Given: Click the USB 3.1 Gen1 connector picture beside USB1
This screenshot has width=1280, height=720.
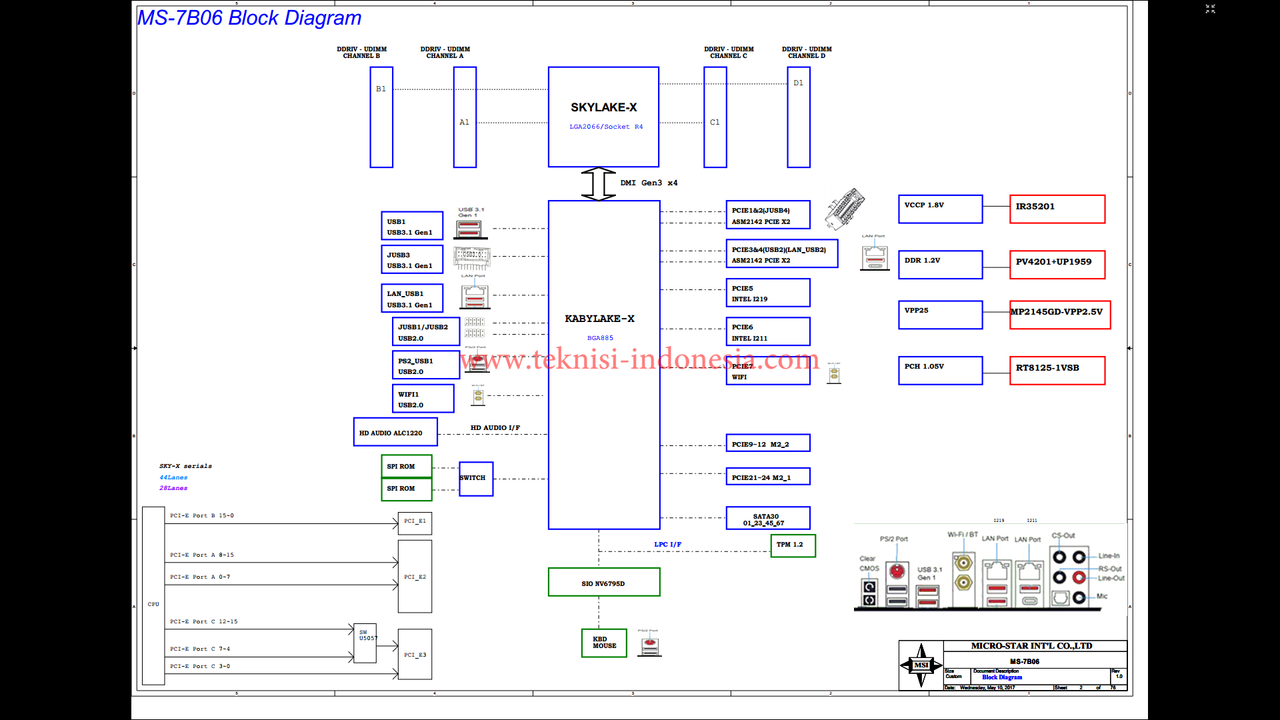Looking at the screenshot, I should click(468, 229).
